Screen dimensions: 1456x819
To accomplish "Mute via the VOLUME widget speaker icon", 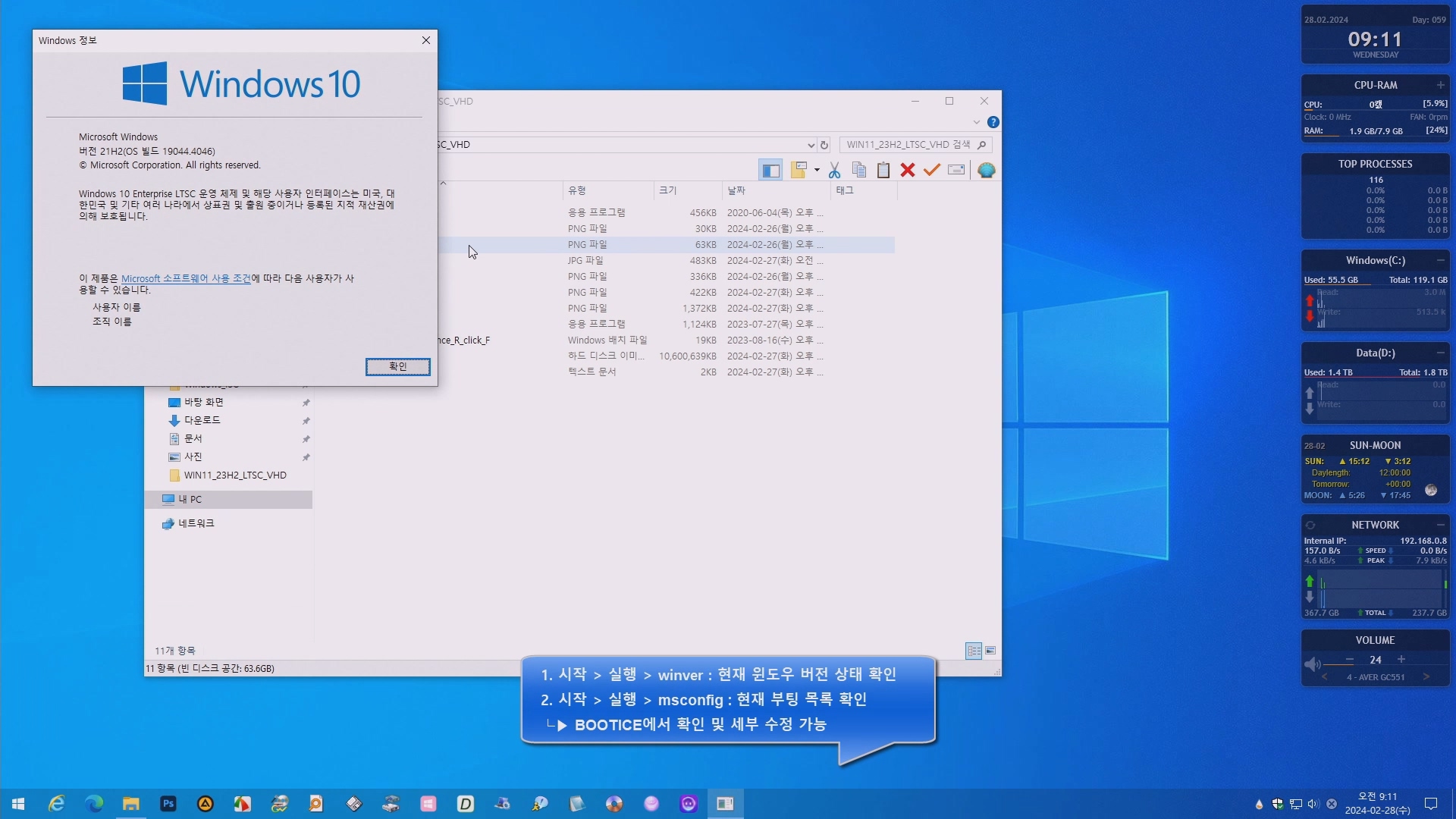I will point(1312,664).
